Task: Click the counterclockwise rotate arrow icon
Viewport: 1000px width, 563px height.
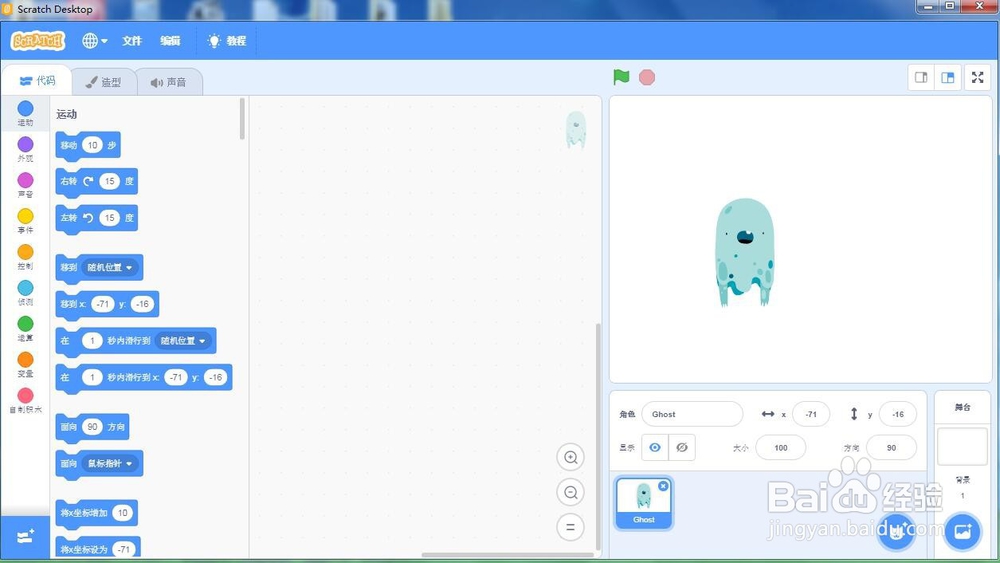Action: tap(88, 218)
